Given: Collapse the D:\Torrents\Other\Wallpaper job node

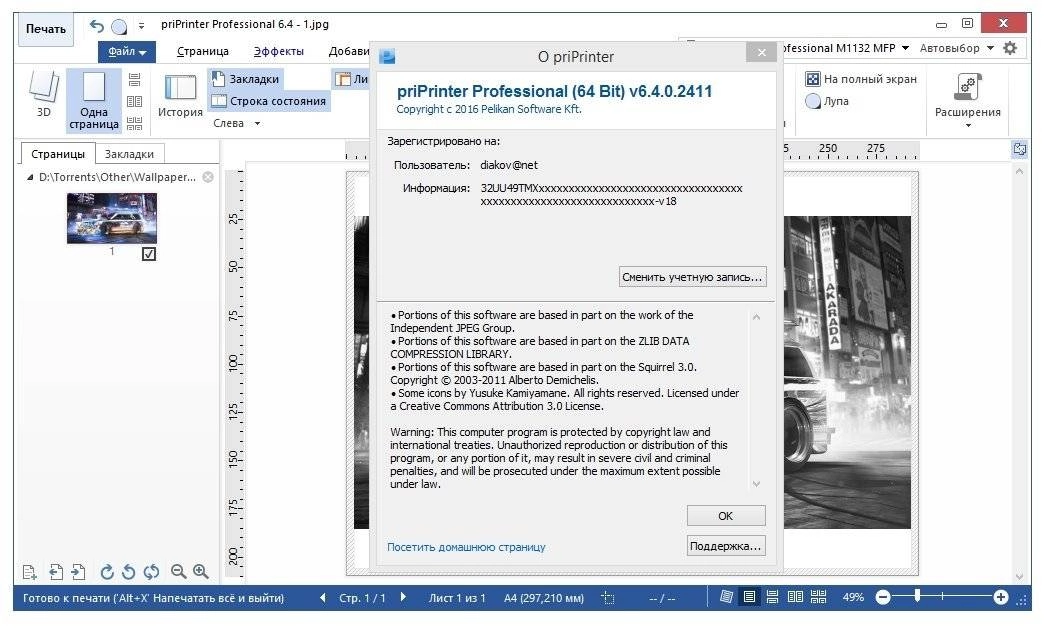Looking at the screenshot, I should pos(29,177).
